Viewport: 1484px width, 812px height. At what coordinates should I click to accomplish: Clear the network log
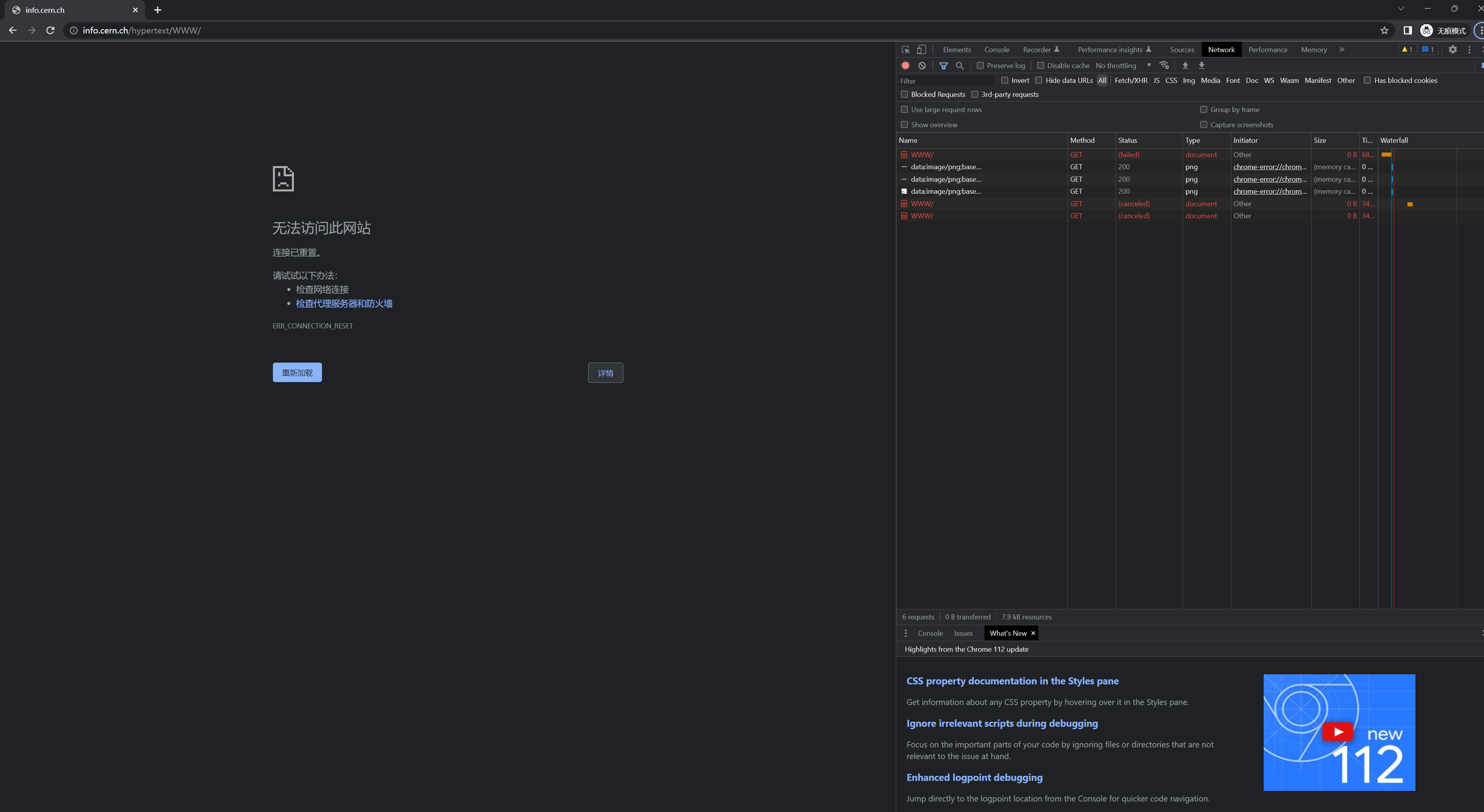click(922, 66)
